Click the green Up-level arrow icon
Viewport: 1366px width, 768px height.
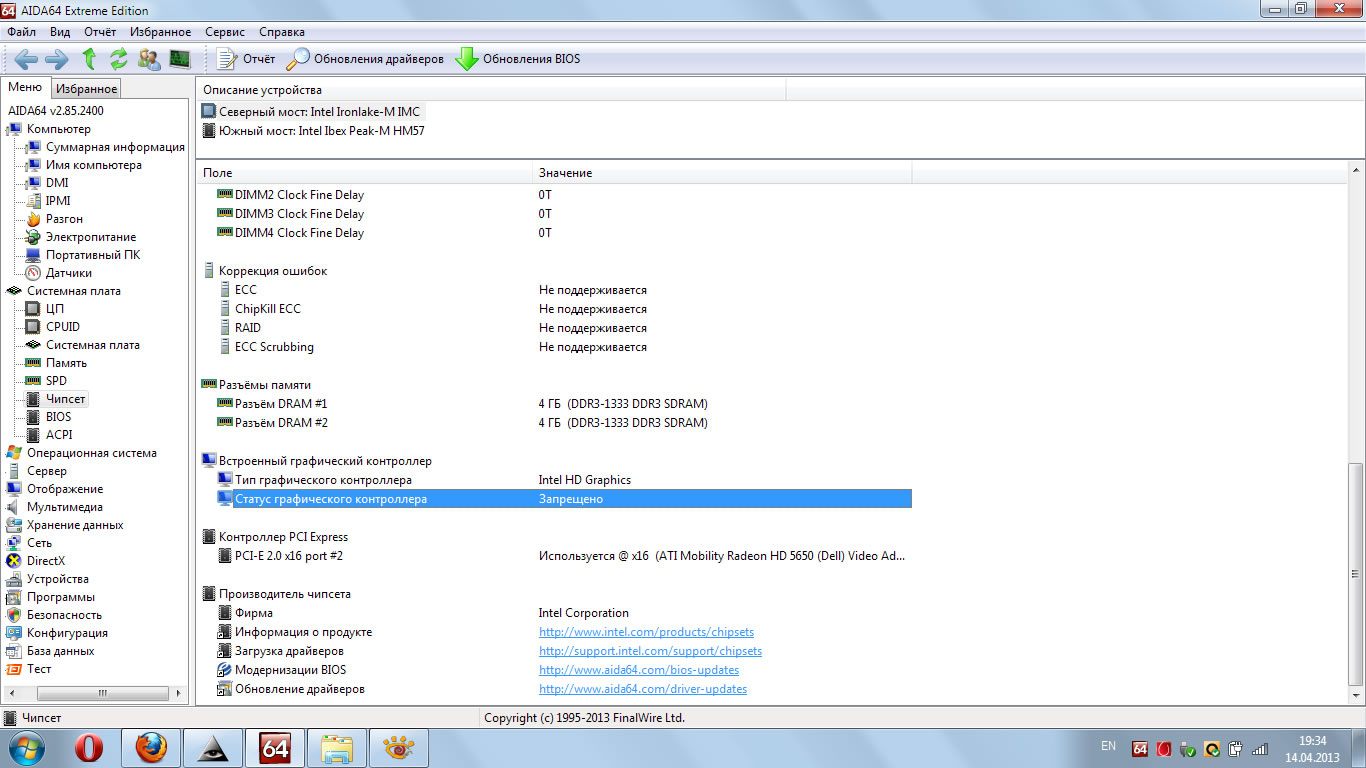click(89, 59)
